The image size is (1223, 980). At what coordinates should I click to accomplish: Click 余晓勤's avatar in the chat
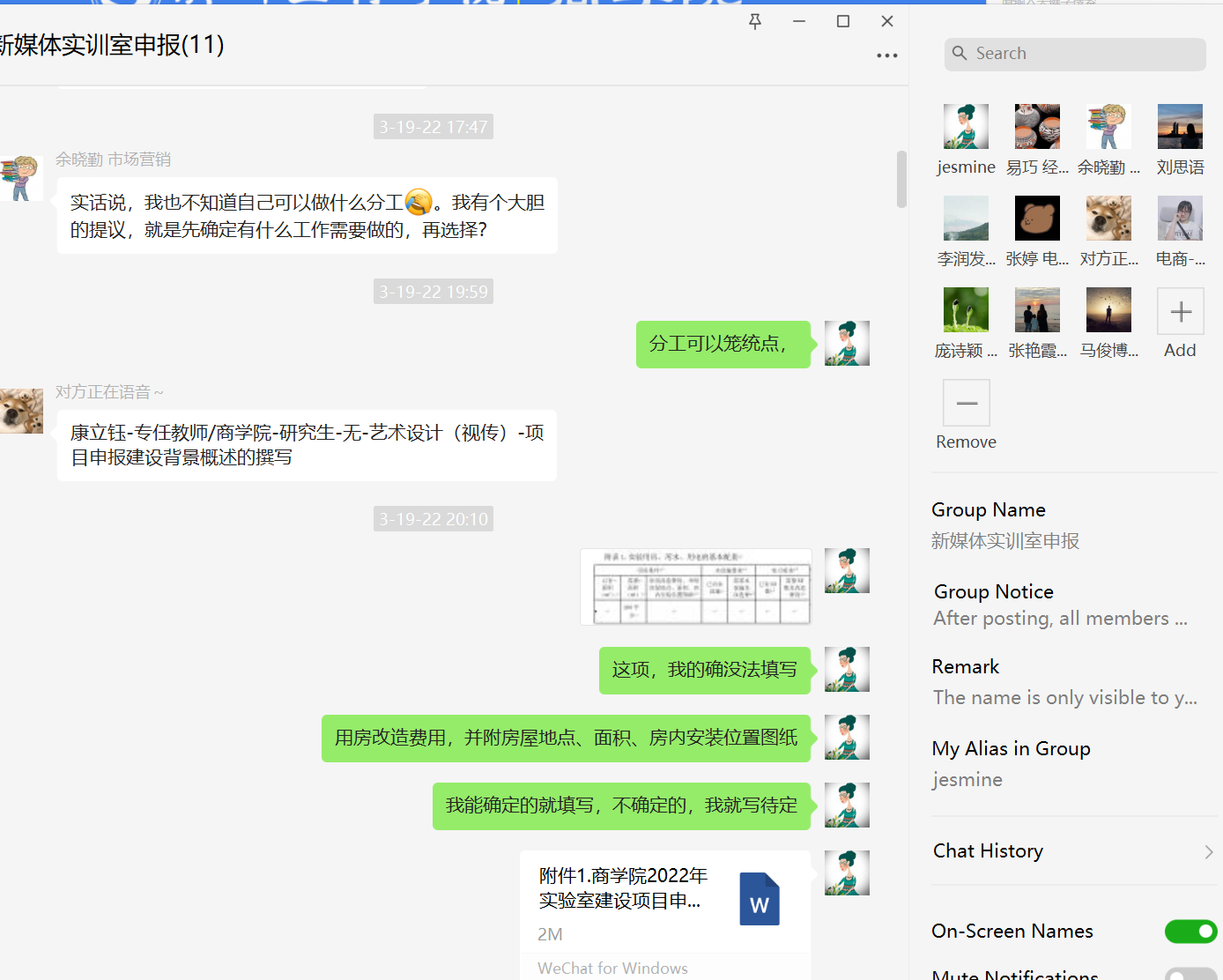pos(21,178)
